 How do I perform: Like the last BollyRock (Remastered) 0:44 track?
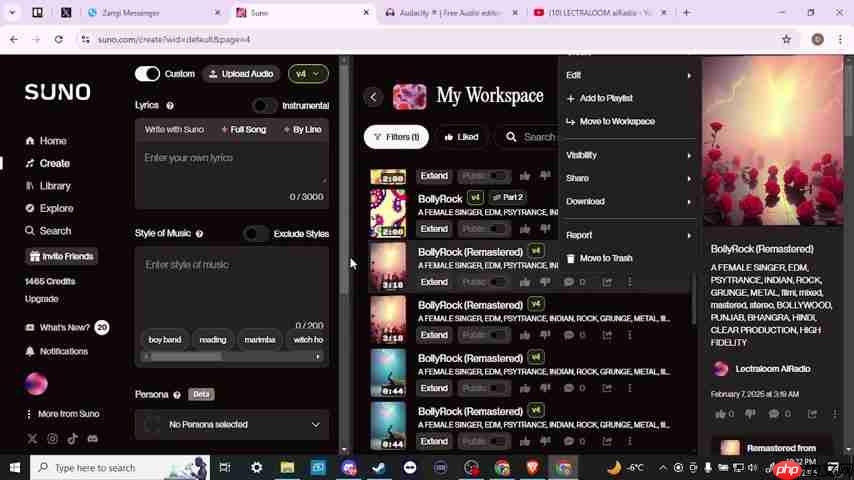tap(524, 441)
